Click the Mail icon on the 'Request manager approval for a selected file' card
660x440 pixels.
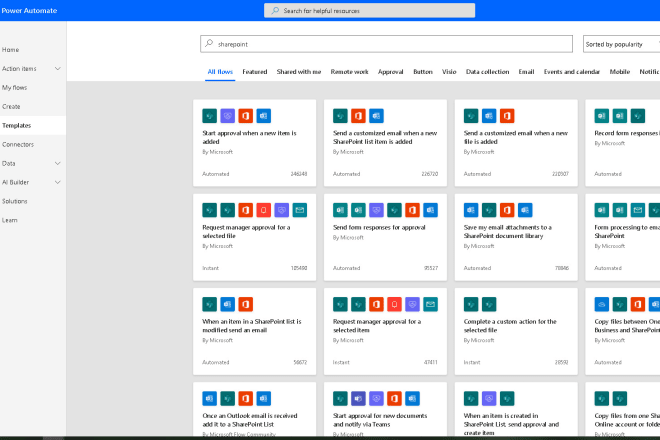click(x=300, y=210)
